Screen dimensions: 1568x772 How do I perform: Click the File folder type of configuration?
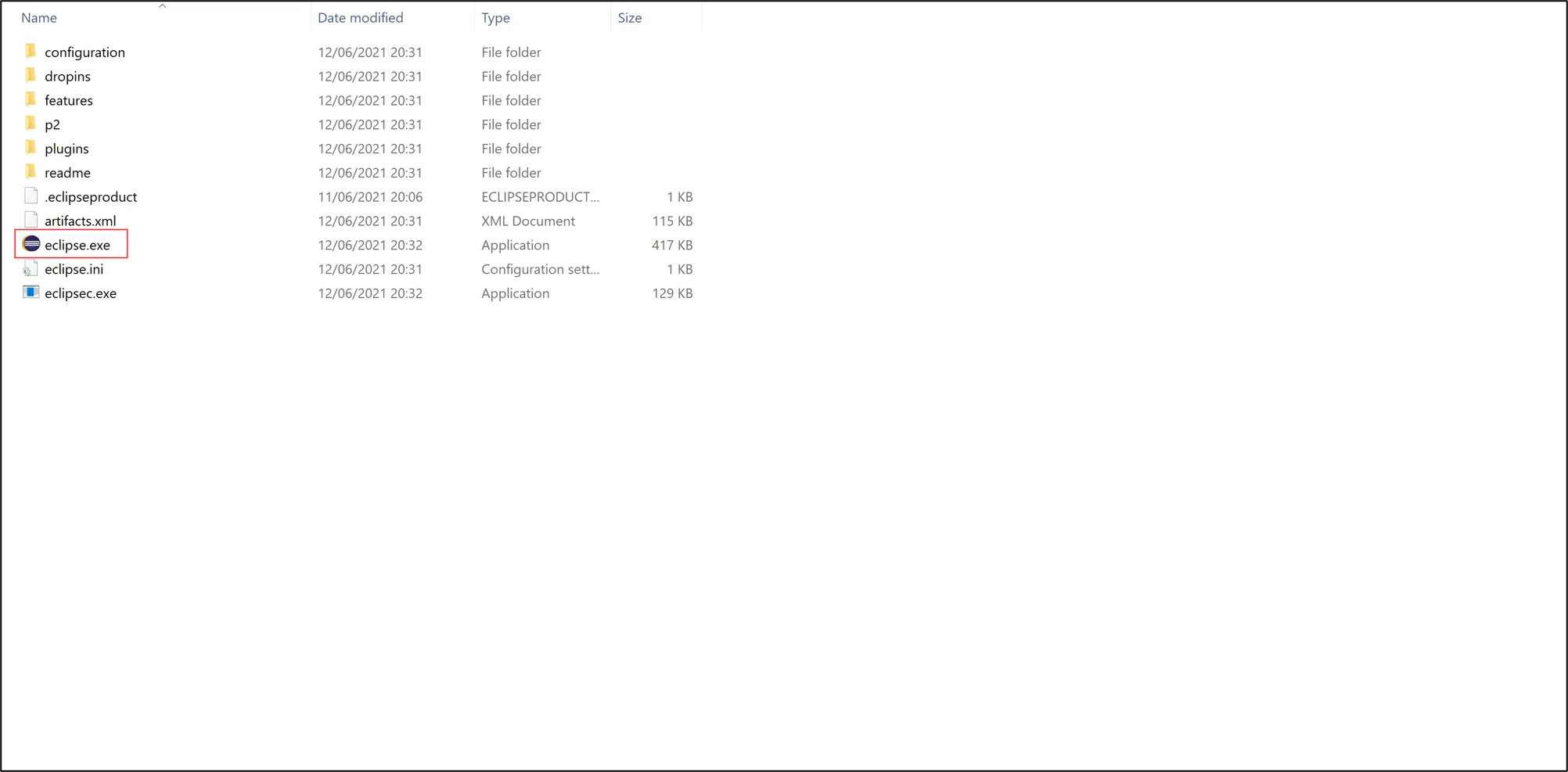pyautogui.click(x=511, y=52)
